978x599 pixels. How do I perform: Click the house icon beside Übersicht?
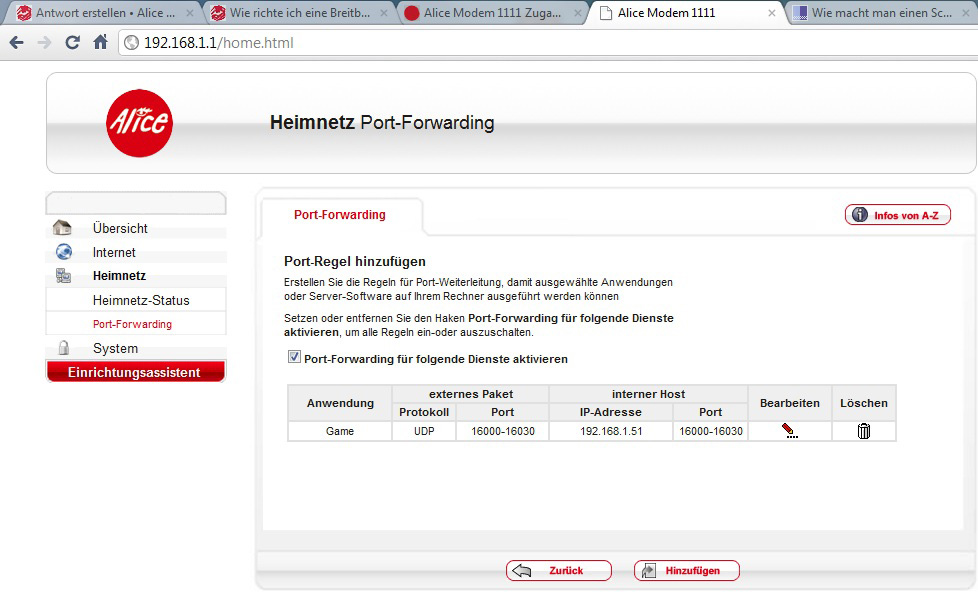pos(63,228)
